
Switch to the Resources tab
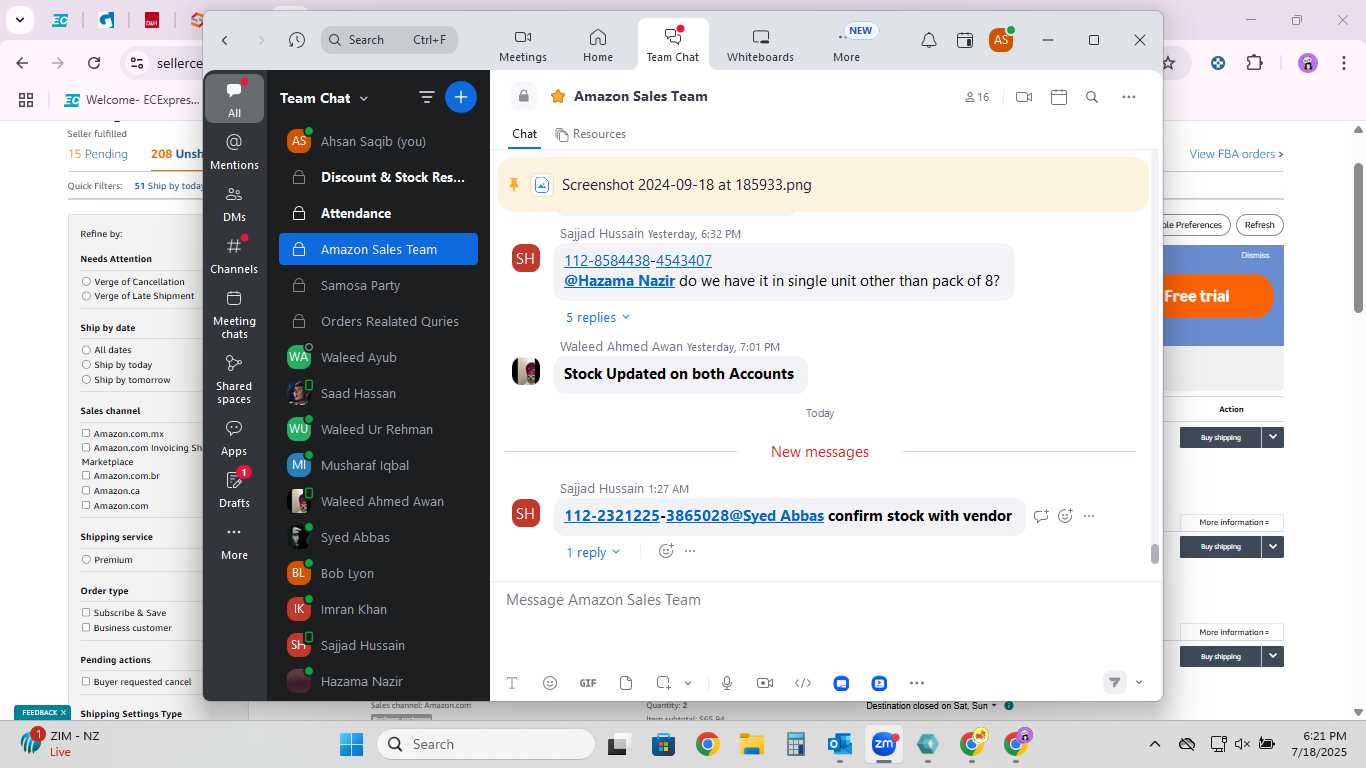tap(591, 134)
